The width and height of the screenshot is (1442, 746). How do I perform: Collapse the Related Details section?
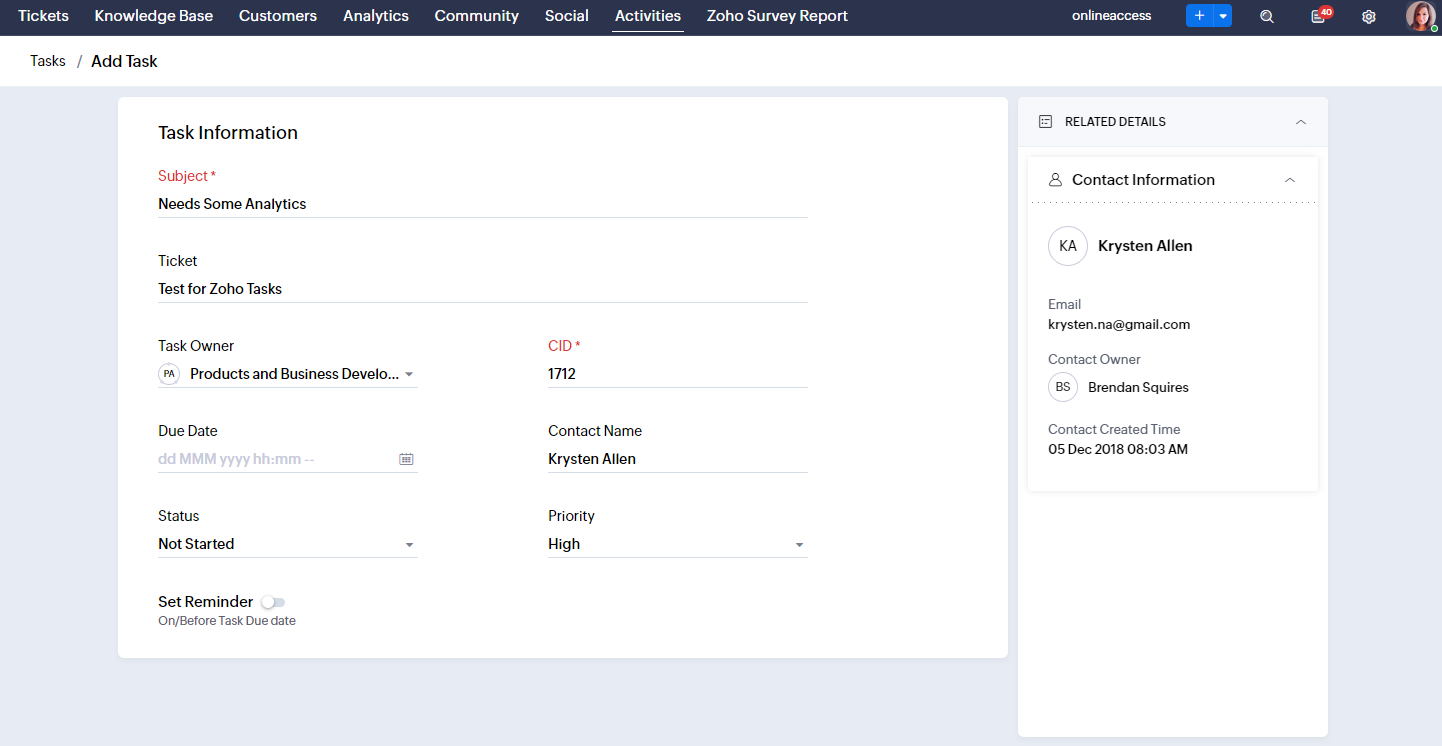(x=1300, y=122)
